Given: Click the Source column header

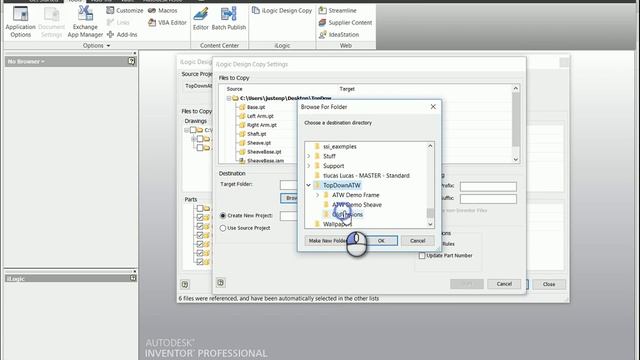Looking at the screenshot, I should 234,89.
